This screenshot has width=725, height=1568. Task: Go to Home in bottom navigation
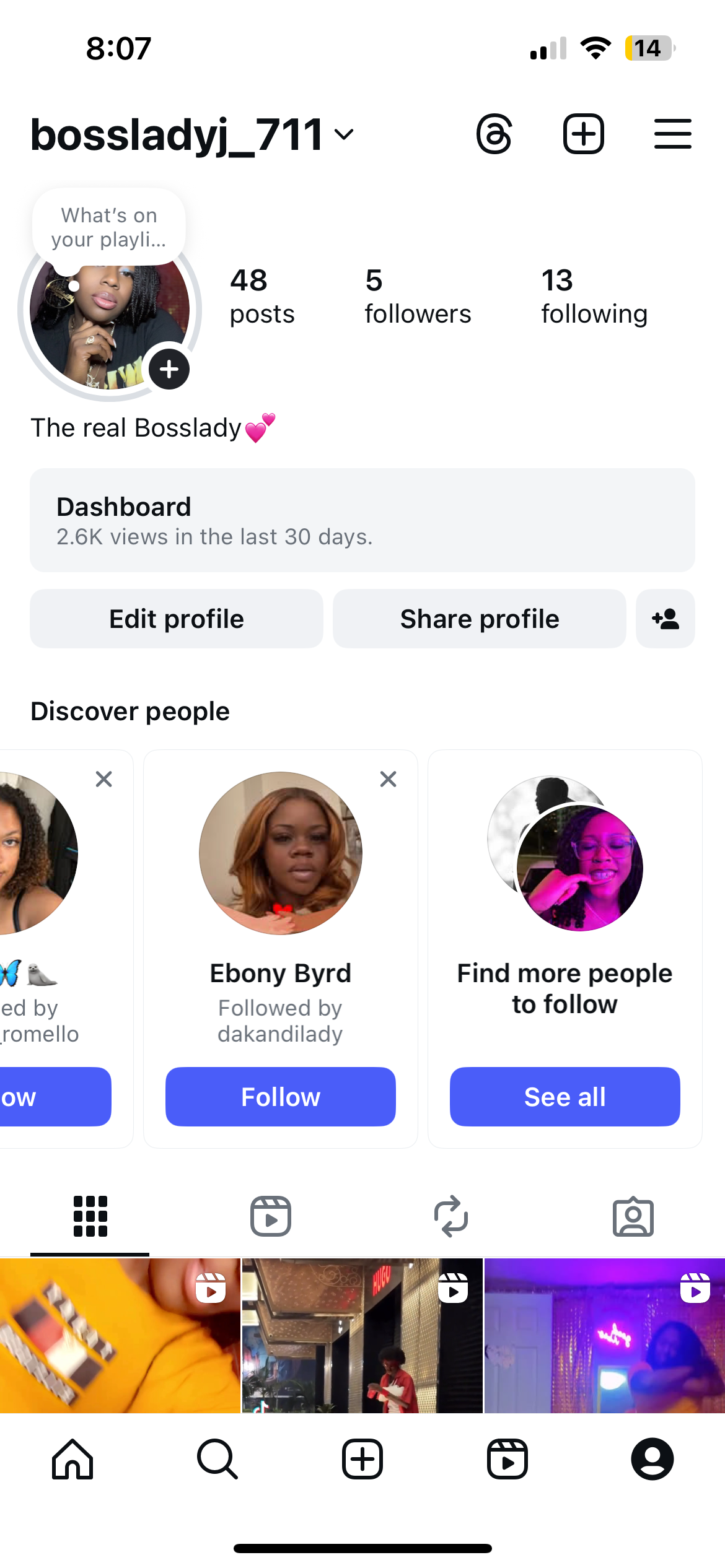[72, 1459]
